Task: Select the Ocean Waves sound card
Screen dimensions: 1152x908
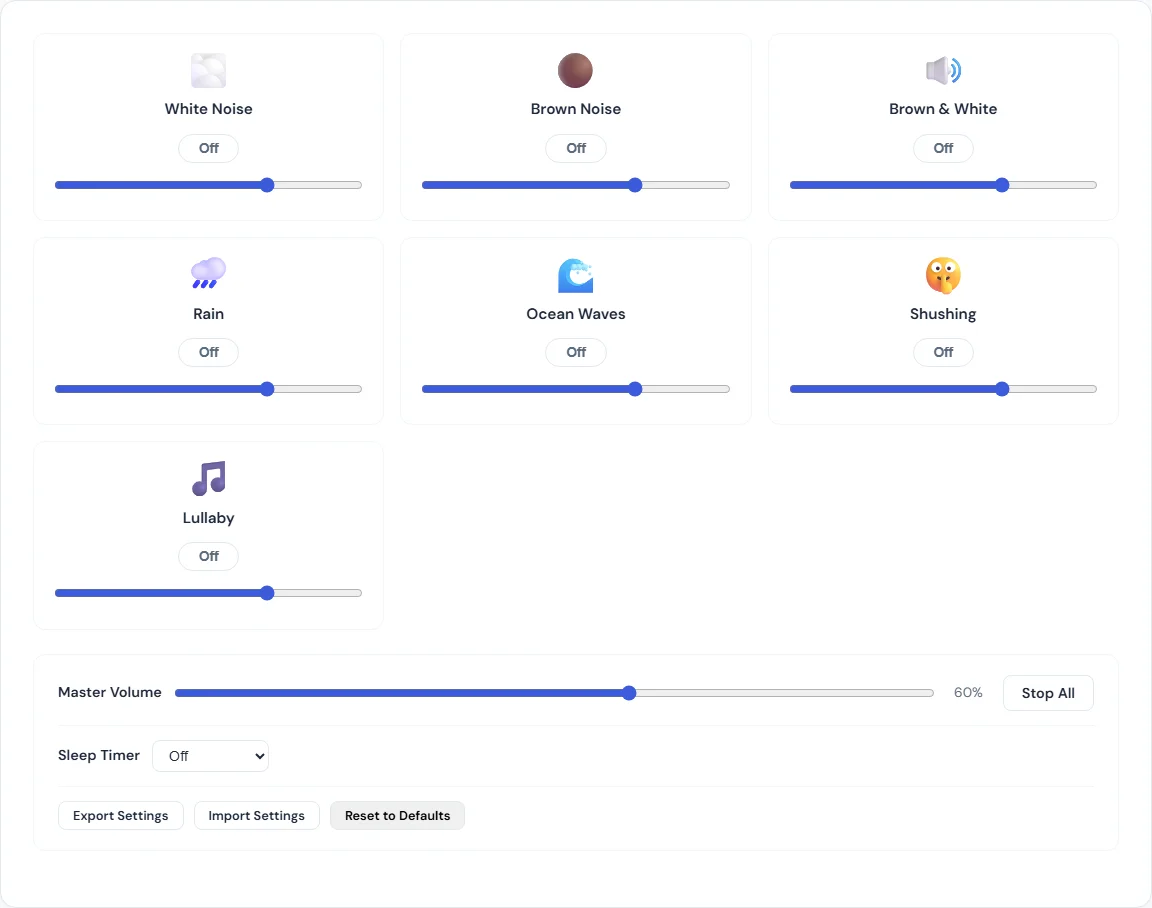Action: pos(575,331)
